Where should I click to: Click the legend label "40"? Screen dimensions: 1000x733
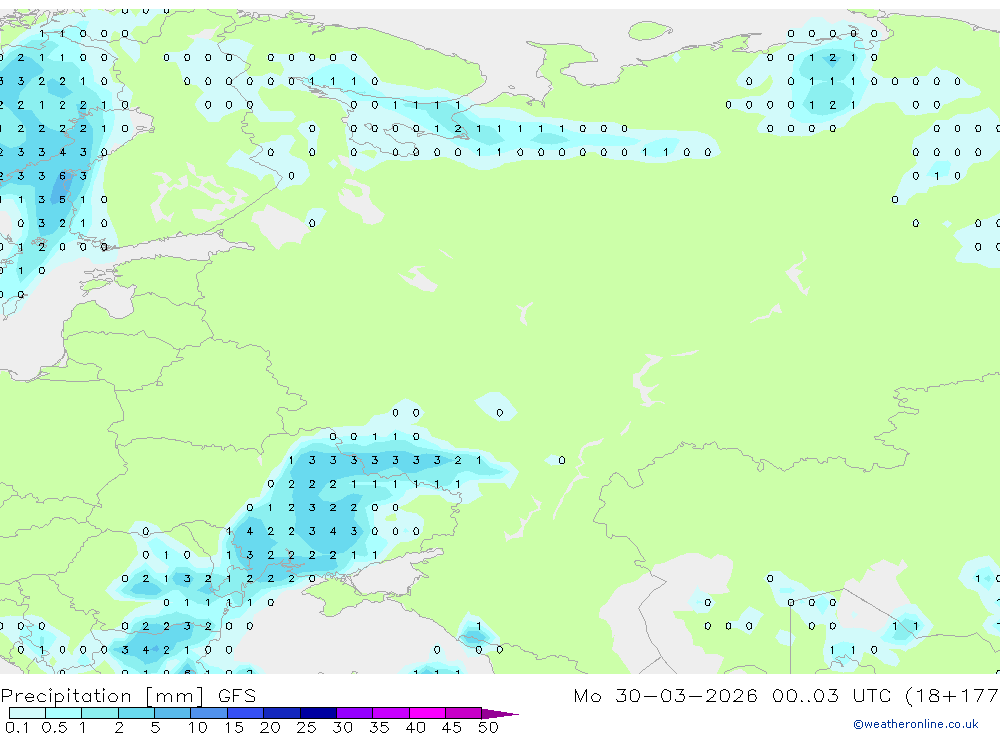point(415,727)
